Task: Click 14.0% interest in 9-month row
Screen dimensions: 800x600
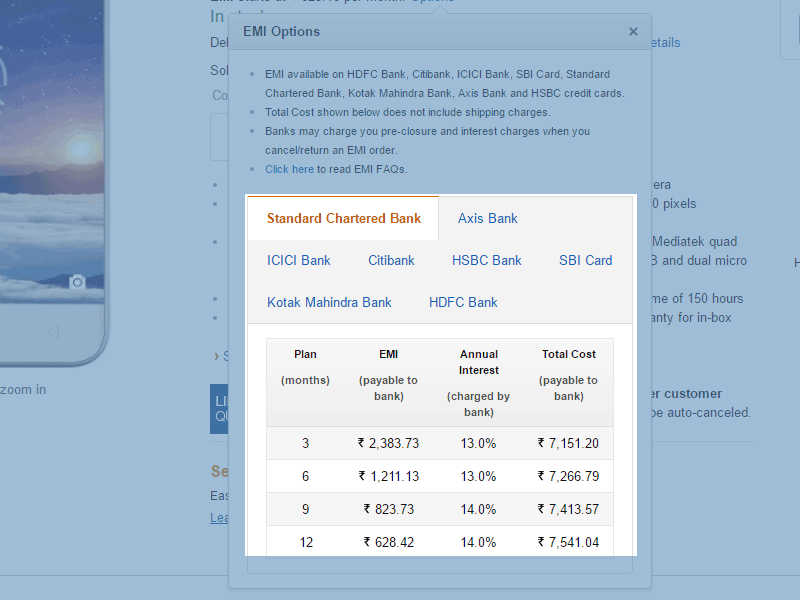Action: pos(478,509)
